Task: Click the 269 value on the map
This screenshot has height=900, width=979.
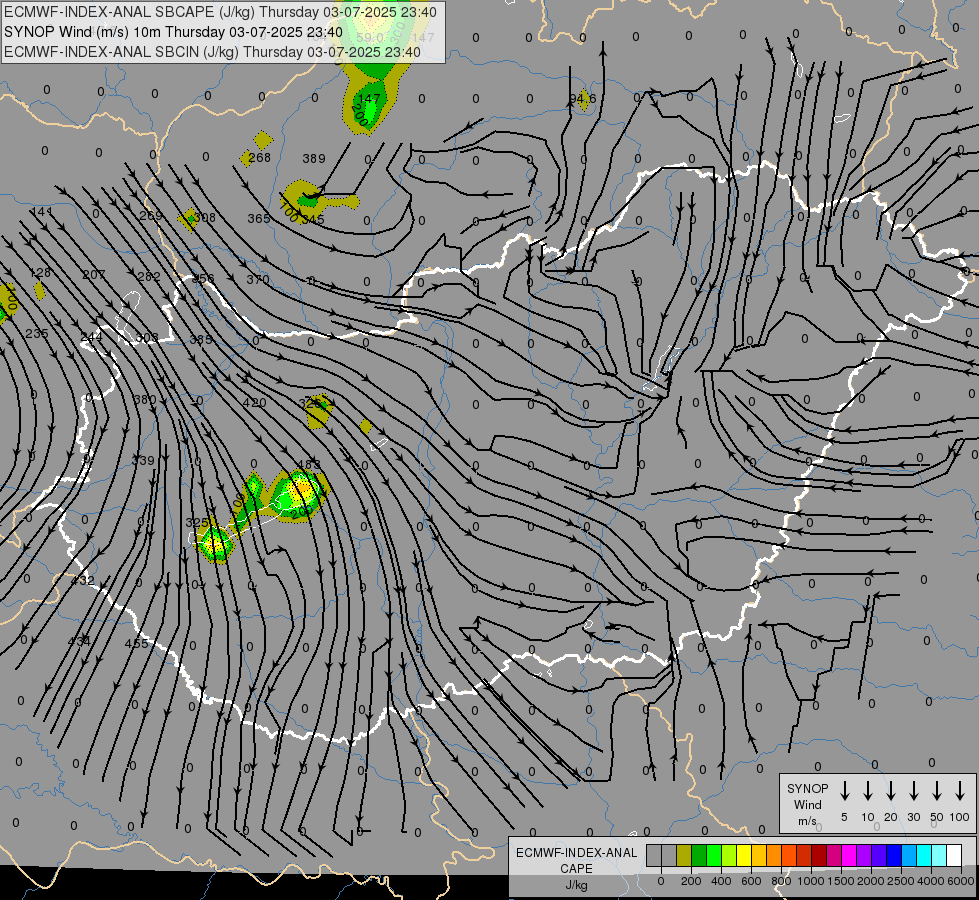Action: click(x=150, y=215)
